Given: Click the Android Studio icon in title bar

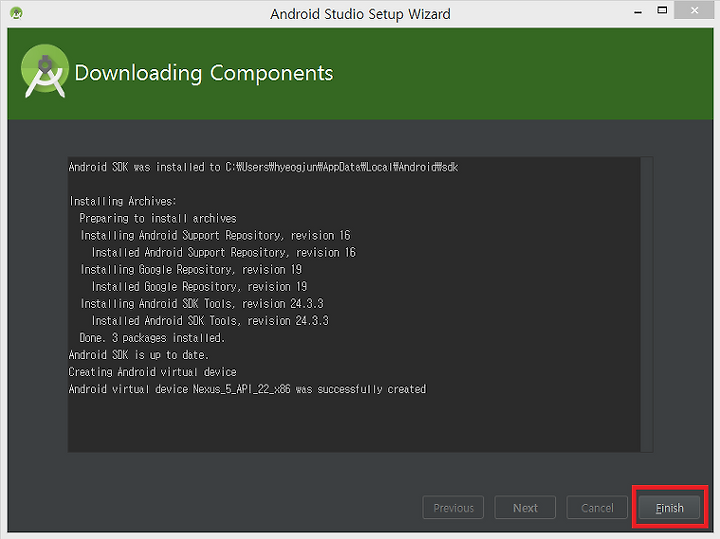Looking at the screenshot, I should pos(17,13).
